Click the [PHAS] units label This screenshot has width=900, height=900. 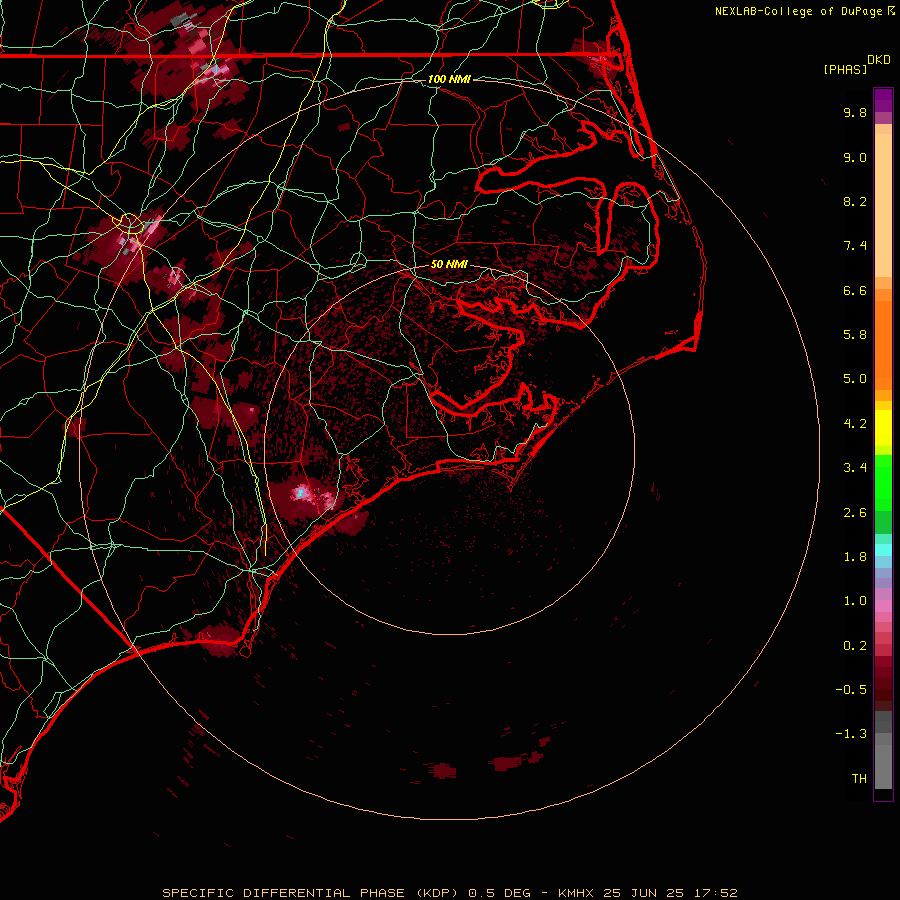point(845,69)
